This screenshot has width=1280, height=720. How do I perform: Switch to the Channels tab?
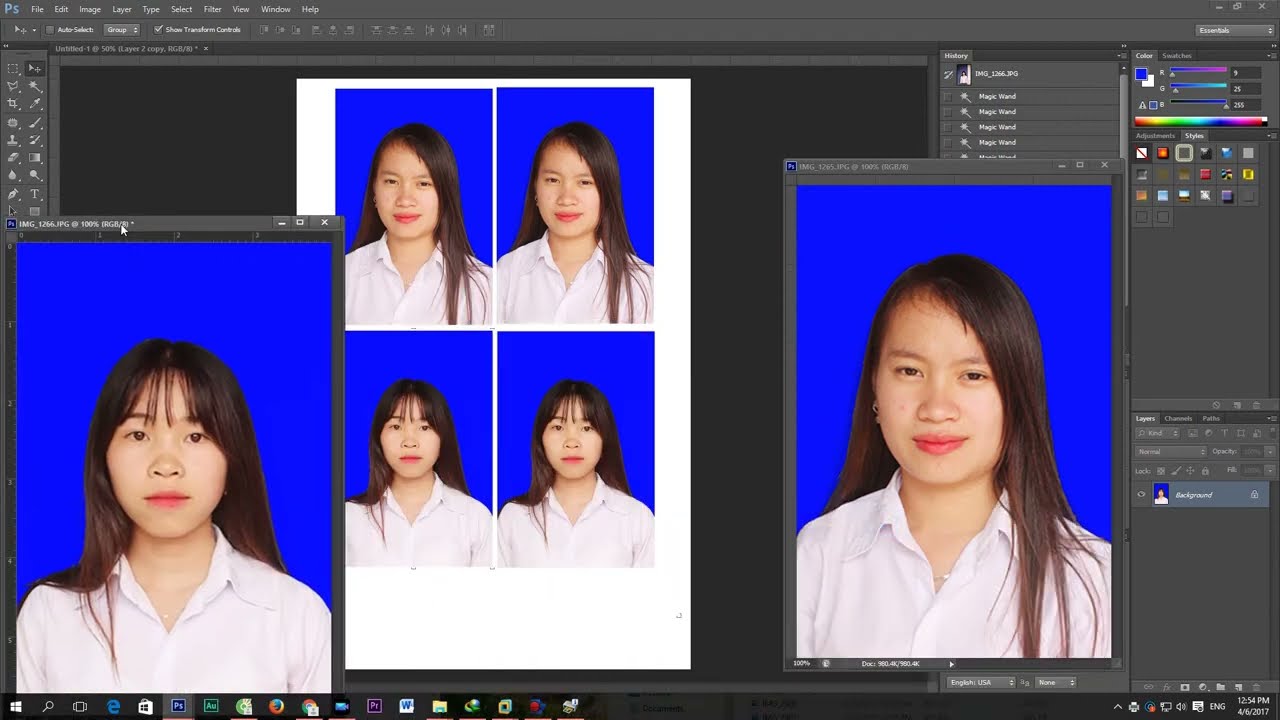coord(1178,418)
